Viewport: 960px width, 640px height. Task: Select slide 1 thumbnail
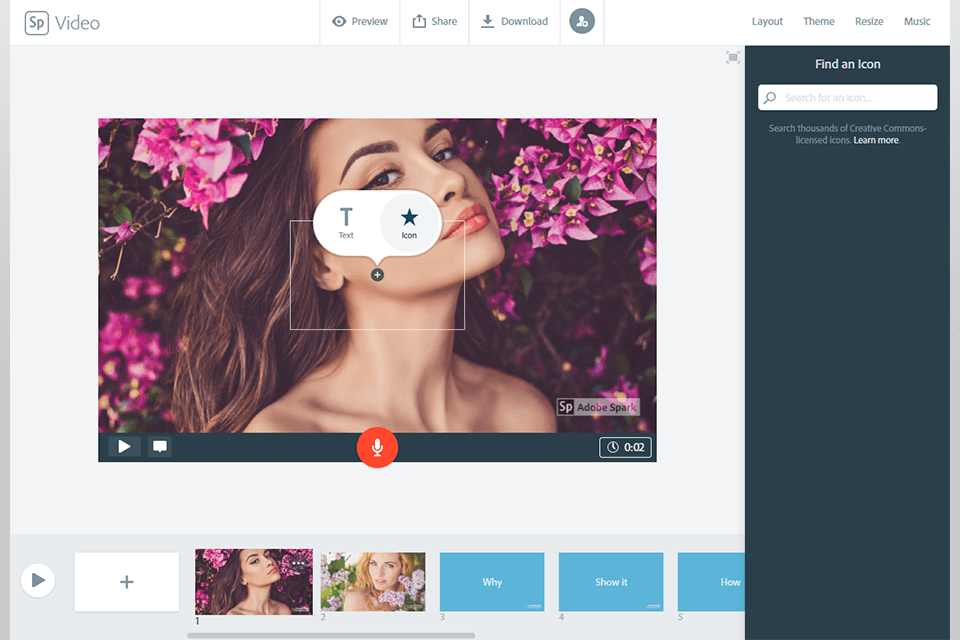253,581
